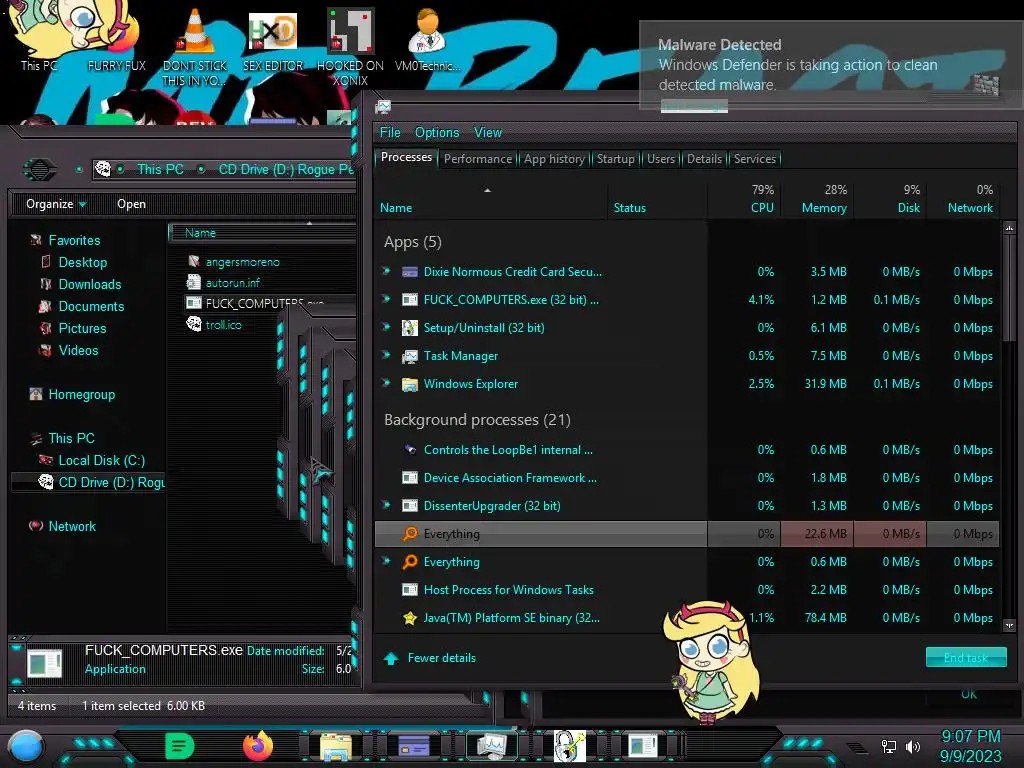Open the File menu in Task Manager

click(390, 133)
